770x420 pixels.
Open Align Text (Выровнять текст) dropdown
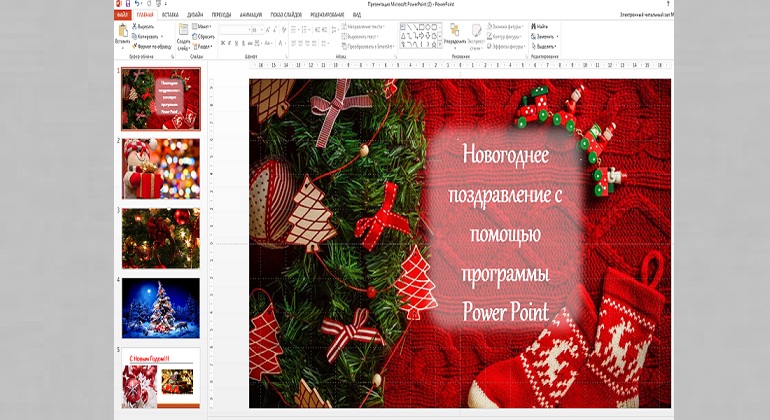(x=360, y=37)
